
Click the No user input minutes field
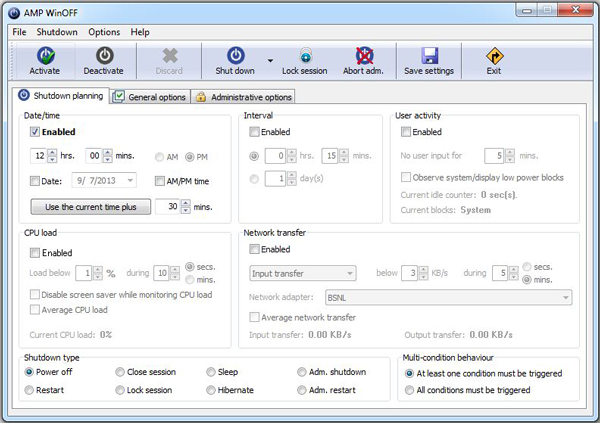point(494,155)
